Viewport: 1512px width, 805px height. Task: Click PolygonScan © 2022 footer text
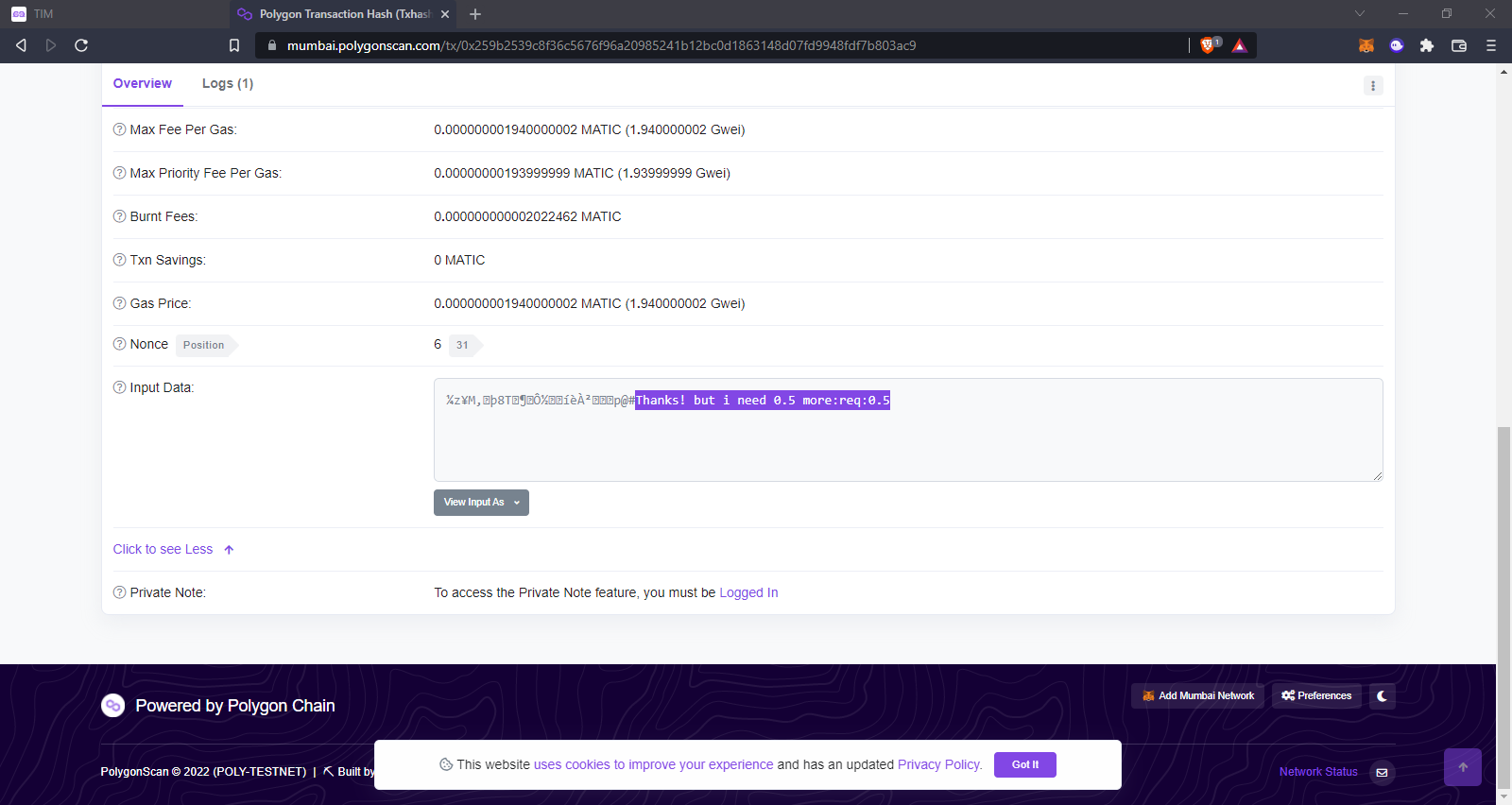coord(203,772)
